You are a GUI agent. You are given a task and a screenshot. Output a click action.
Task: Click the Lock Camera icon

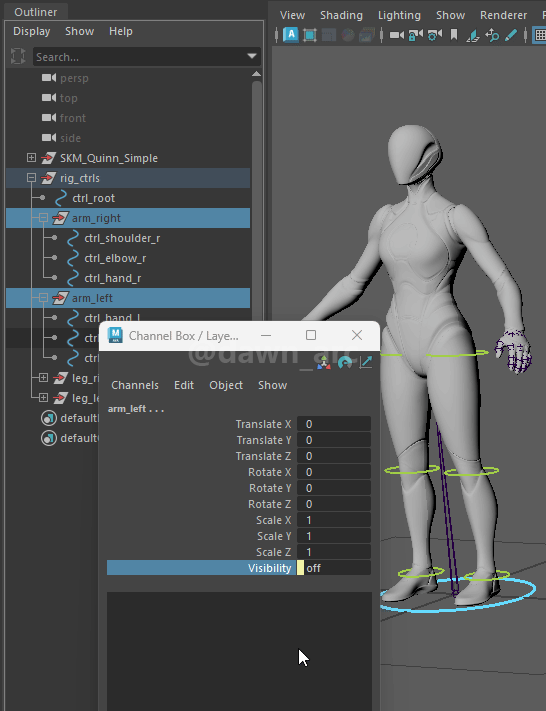(416, 35)
